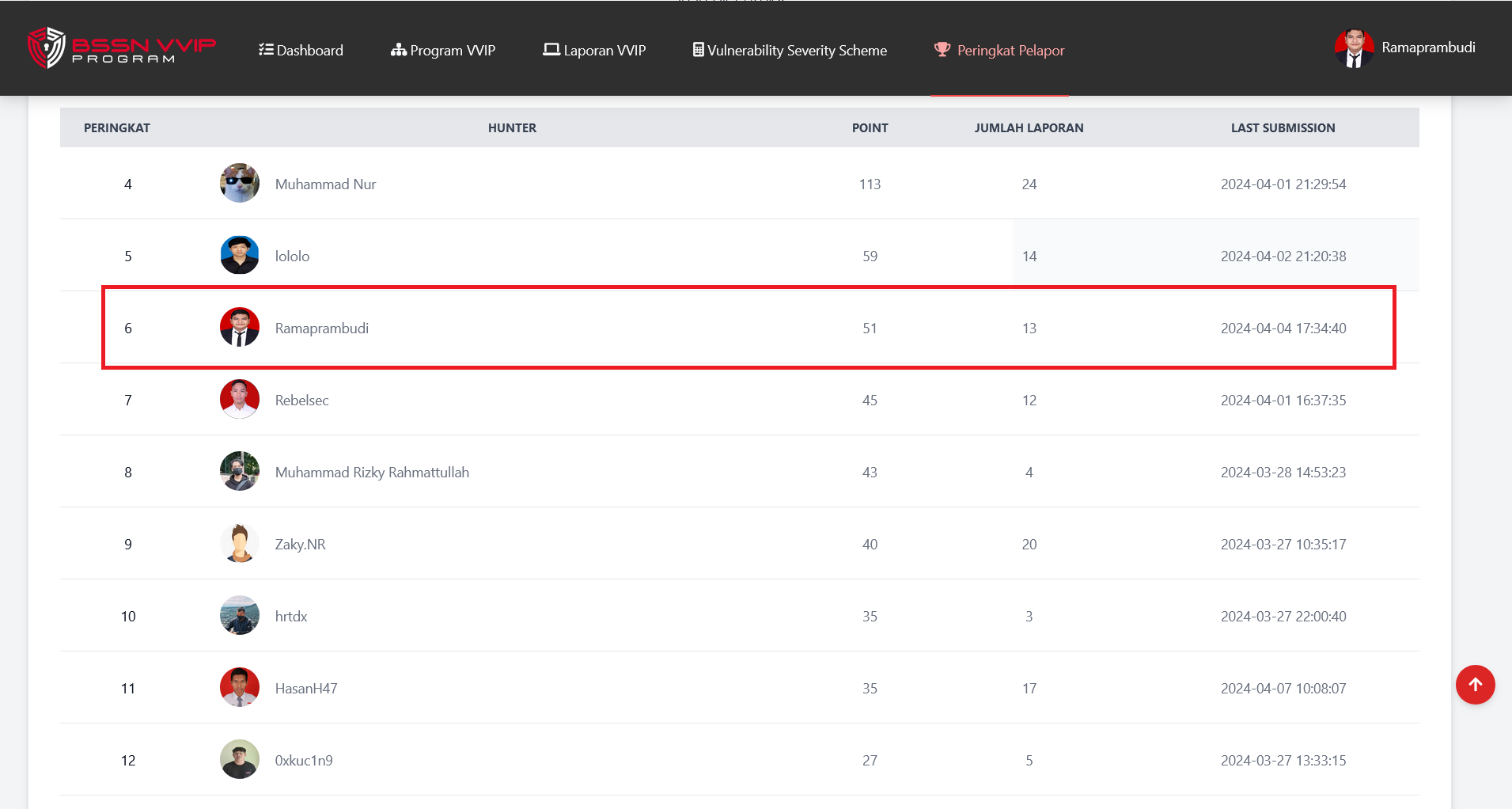The width and height of the screenshot is (1512, 809).
Task: Click the LAST SUBMISSION column header
Action: pos(1283,128)
